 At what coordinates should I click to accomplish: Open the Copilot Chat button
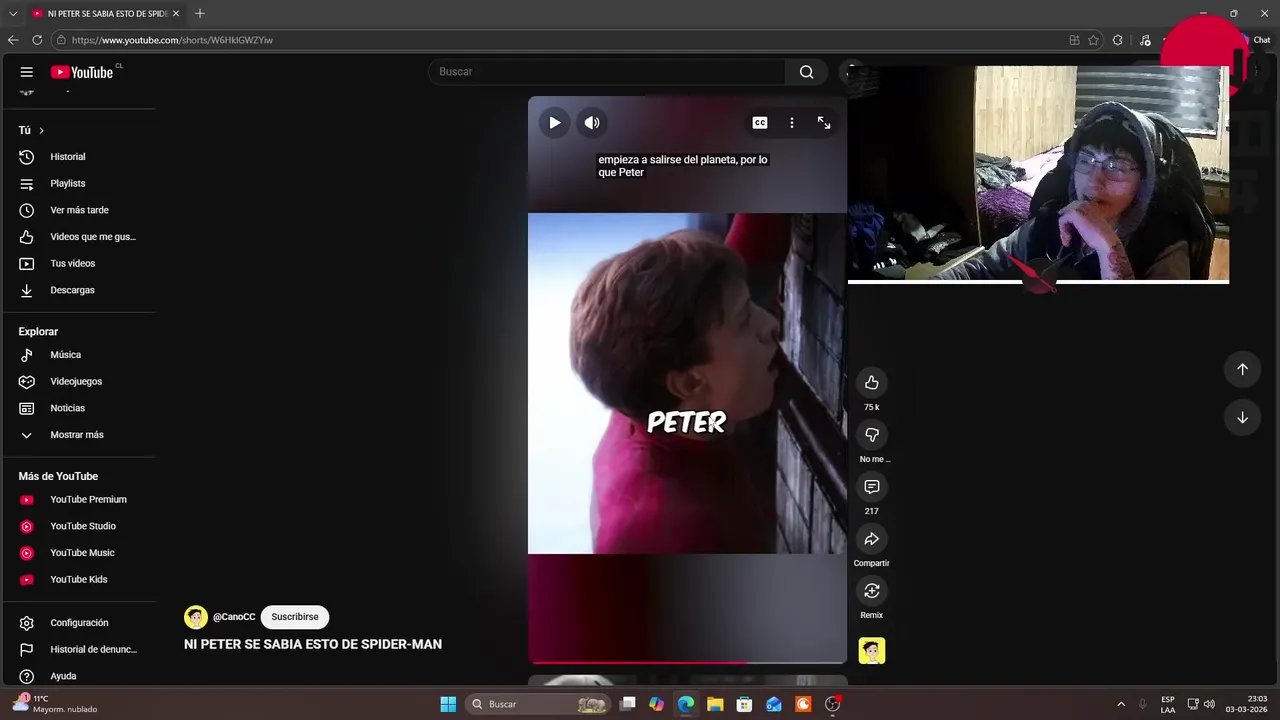pyautogui.click(x=1256, y=40)
